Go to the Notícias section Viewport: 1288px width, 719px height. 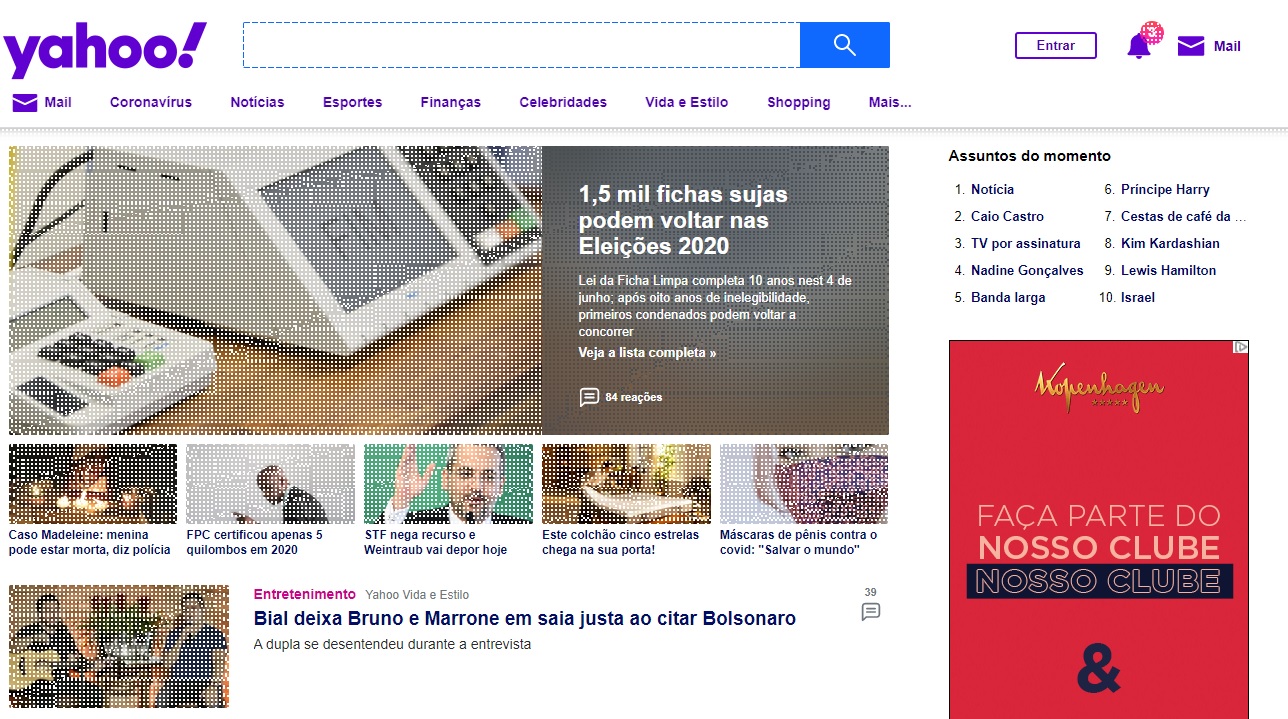257,102
